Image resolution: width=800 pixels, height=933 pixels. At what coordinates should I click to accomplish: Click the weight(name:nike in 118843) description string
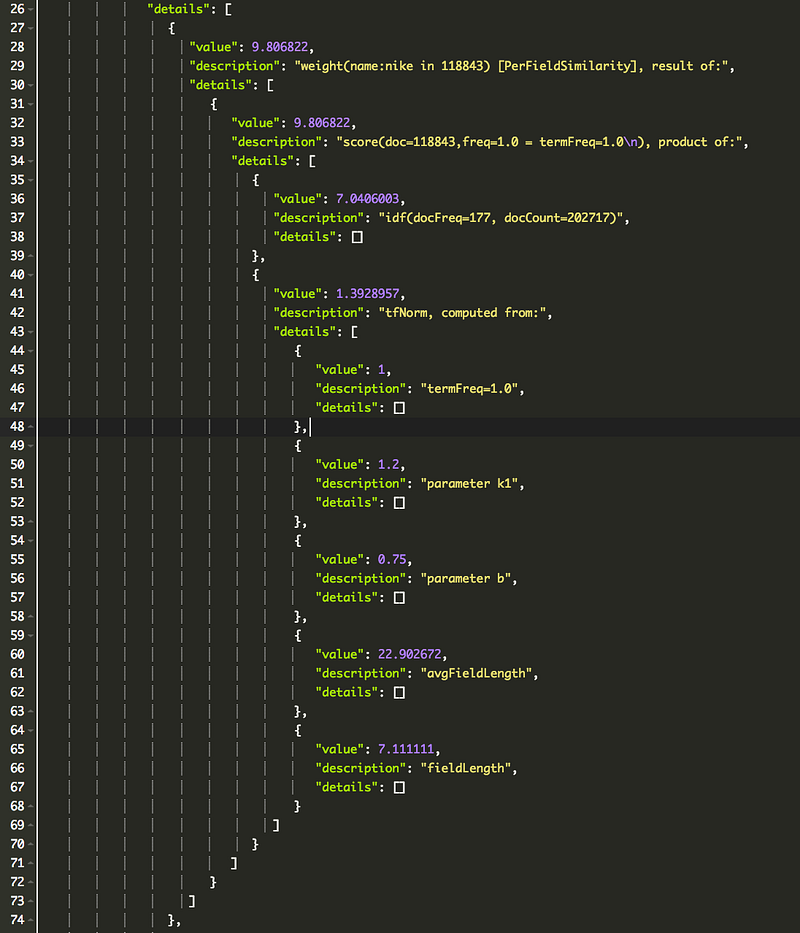511,66
